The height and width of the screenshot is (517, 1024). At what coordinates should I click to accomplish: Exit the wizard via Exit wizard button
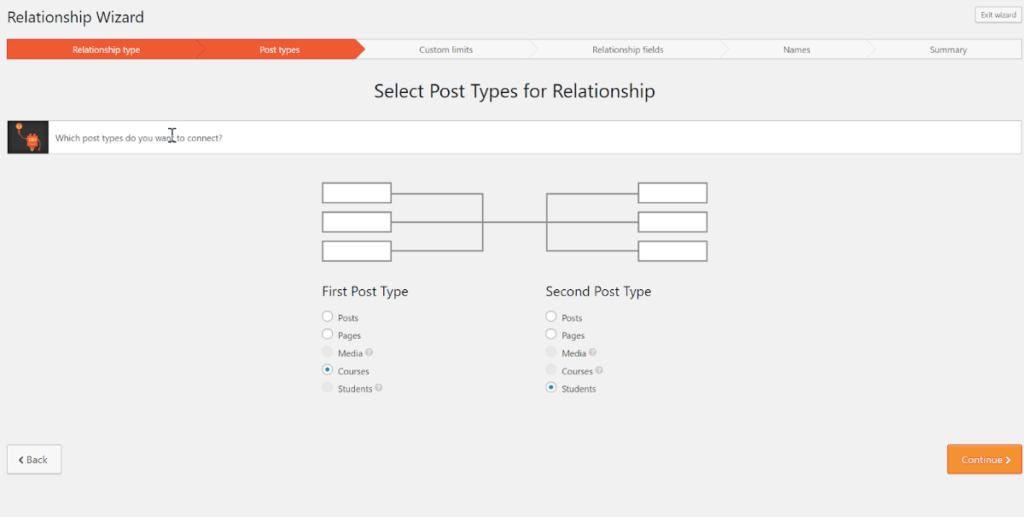tap(998, 15)
